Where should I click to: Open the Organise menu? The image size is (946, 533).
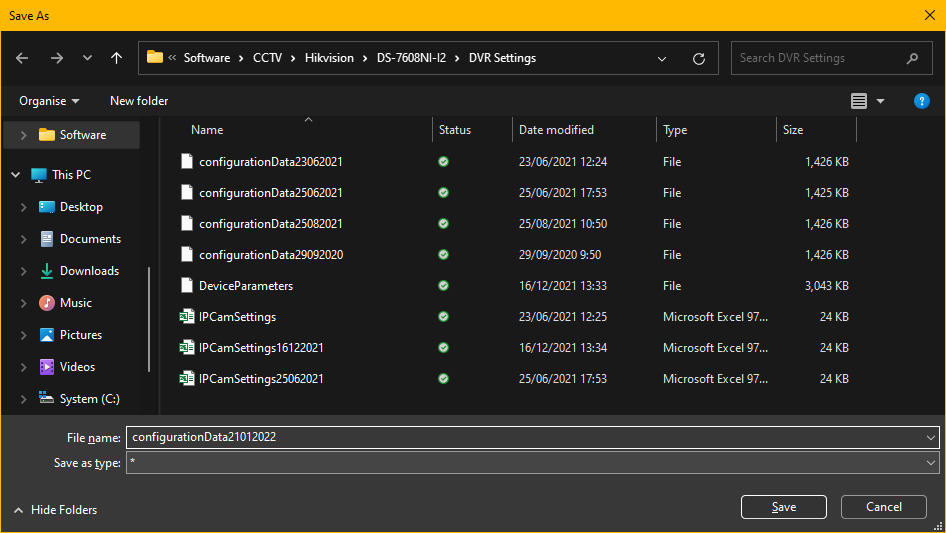pyautogui.click(x=48, y=101)
